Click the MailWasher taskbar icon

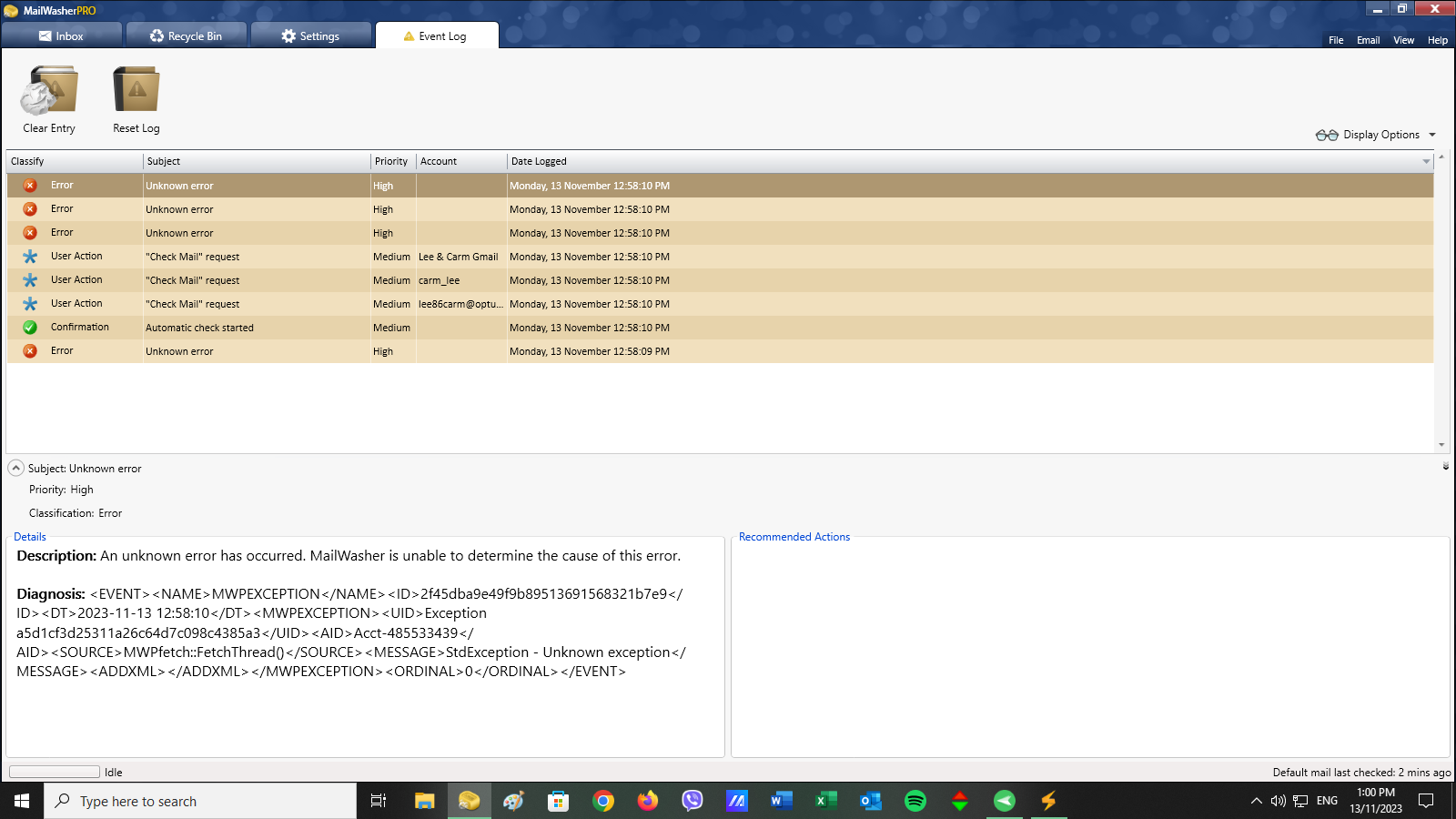[x=469, y=801]
